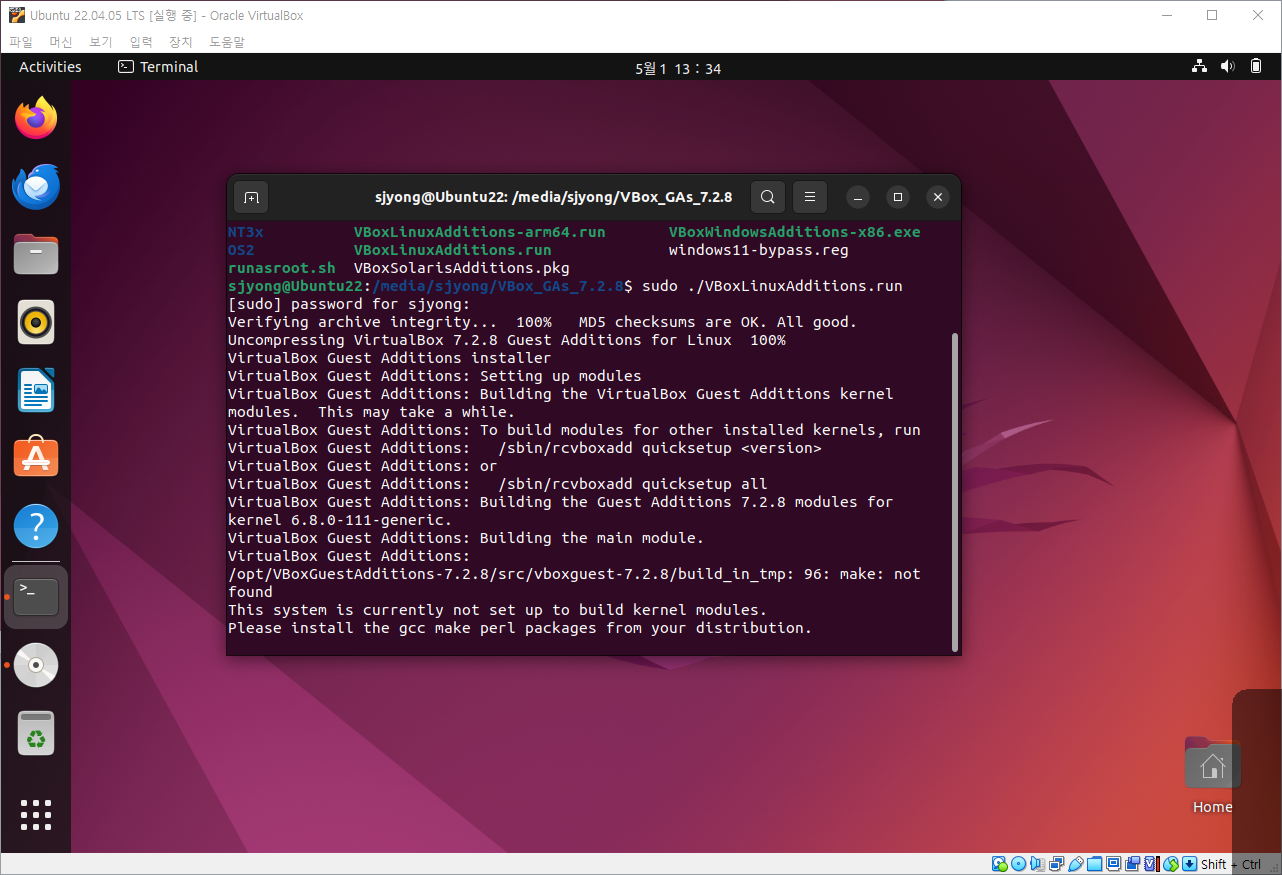Click VirtualBox optical disk status icon
Viewport: 1282px width, 875px height.
tap(1018, 864)
